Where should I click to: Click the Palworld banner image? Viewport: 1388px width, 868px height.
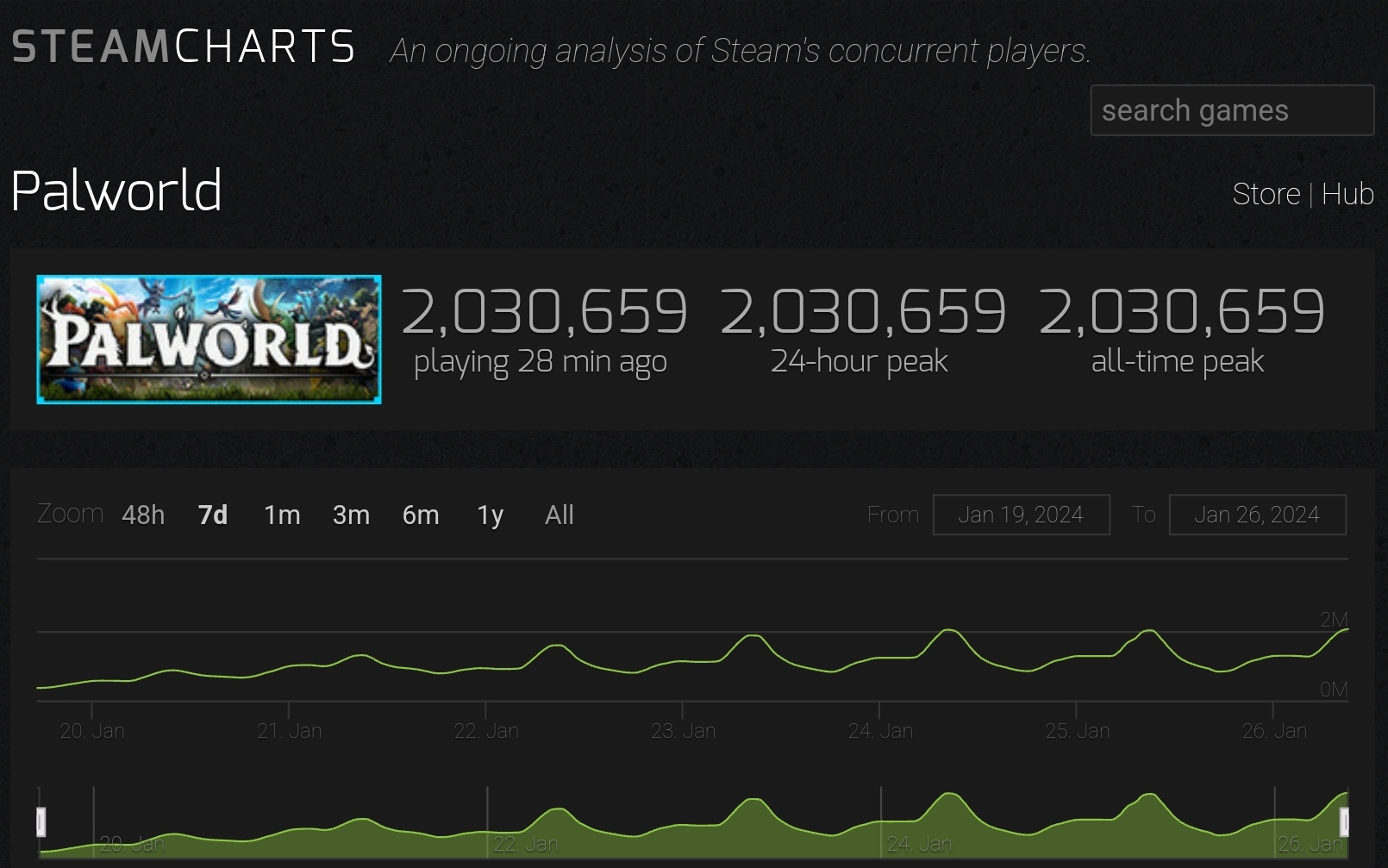(209, 340)
